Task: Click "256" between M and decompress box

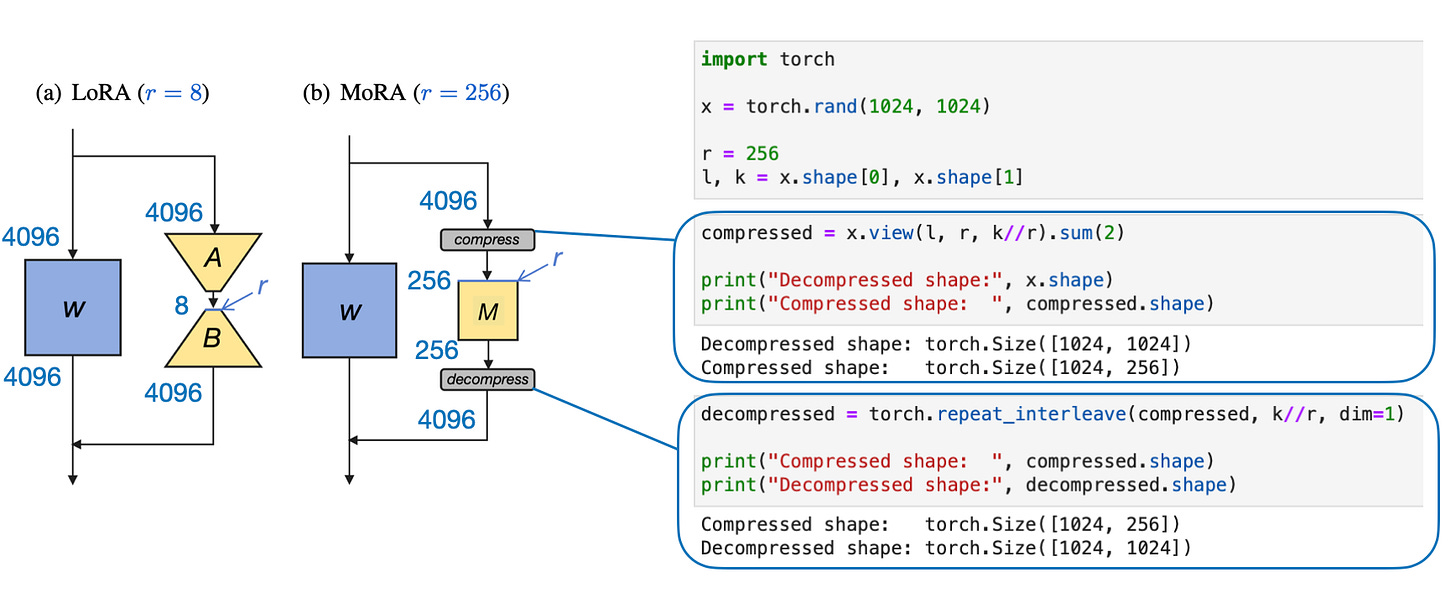Action: tap(436, 350)
